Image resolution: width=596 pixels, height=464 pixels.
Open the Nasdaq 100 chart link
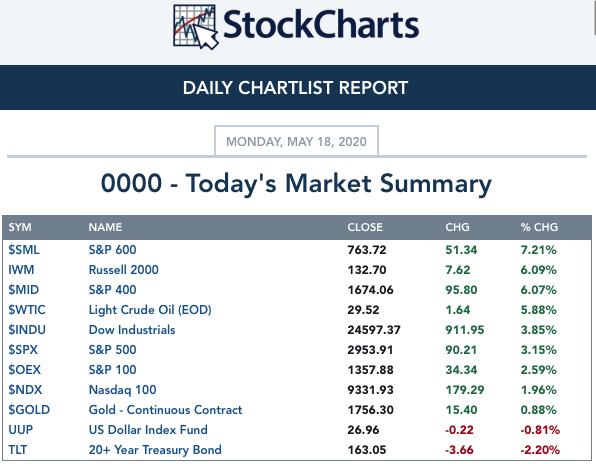point(122,390)
